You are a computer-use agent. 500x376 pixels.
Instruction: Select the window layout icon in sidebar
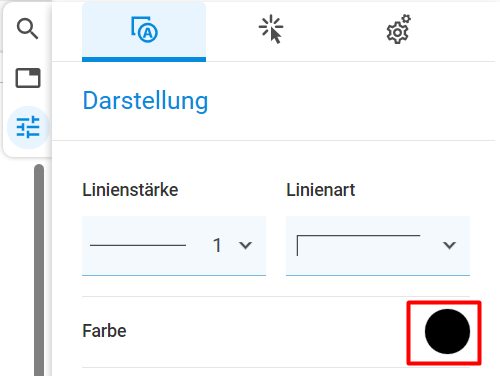(x=28, y=78)
